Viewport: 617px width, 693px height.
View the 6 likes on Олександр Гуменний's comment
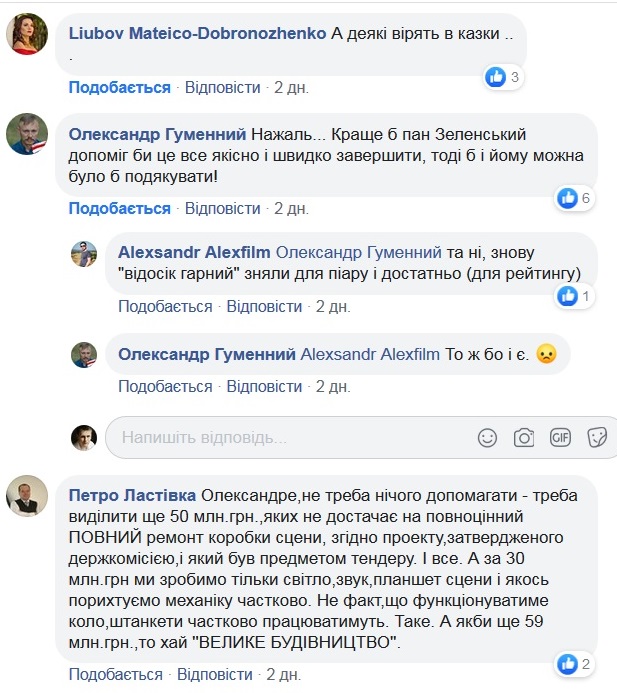click(x=576, y=198)
